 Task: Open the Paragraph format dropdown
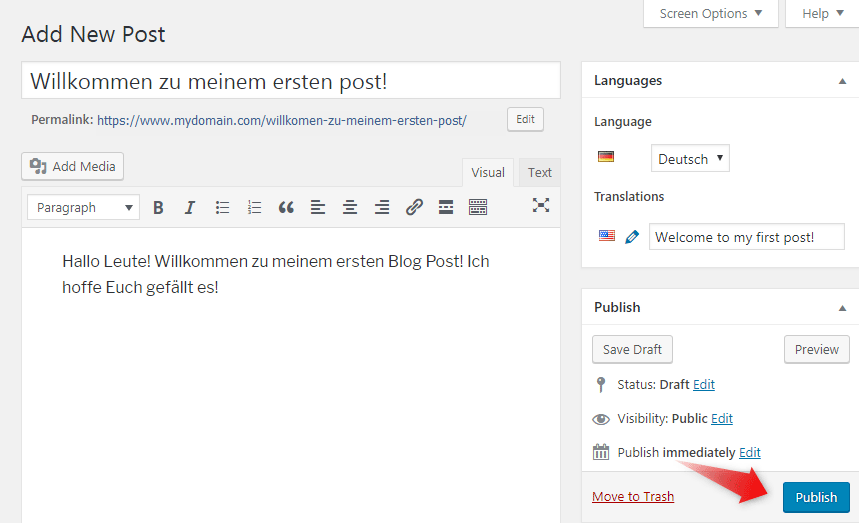(83, 208)
